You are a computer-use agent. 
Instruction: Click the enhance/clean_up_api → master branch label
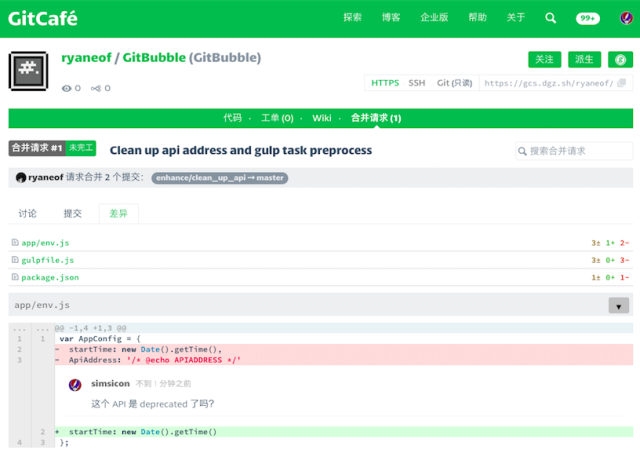pyautogui.click(x=220, y=178)
